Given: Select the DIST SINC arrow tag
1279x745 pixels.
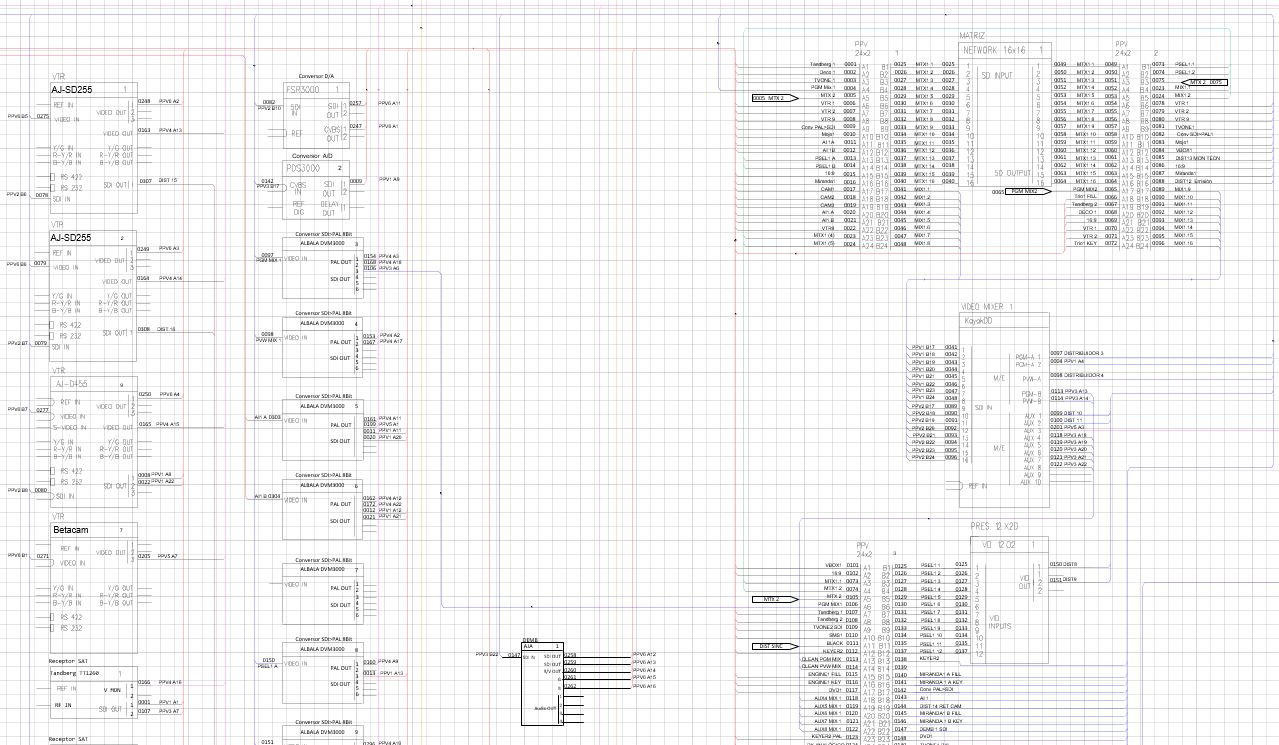Looking at the screenshot, I should [774, 646].
